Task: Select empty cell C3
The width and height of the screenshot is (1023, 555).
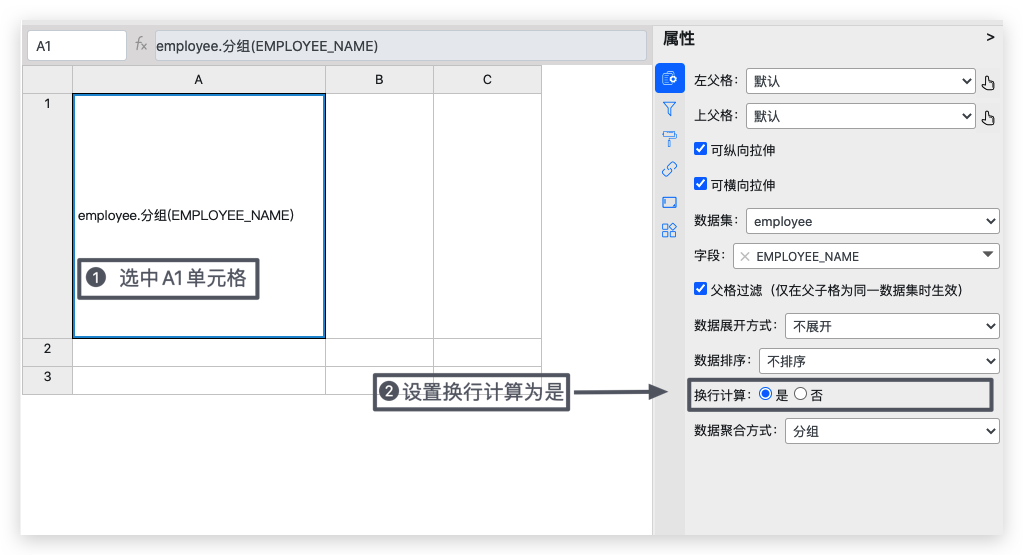Action: tap(487, 380)
